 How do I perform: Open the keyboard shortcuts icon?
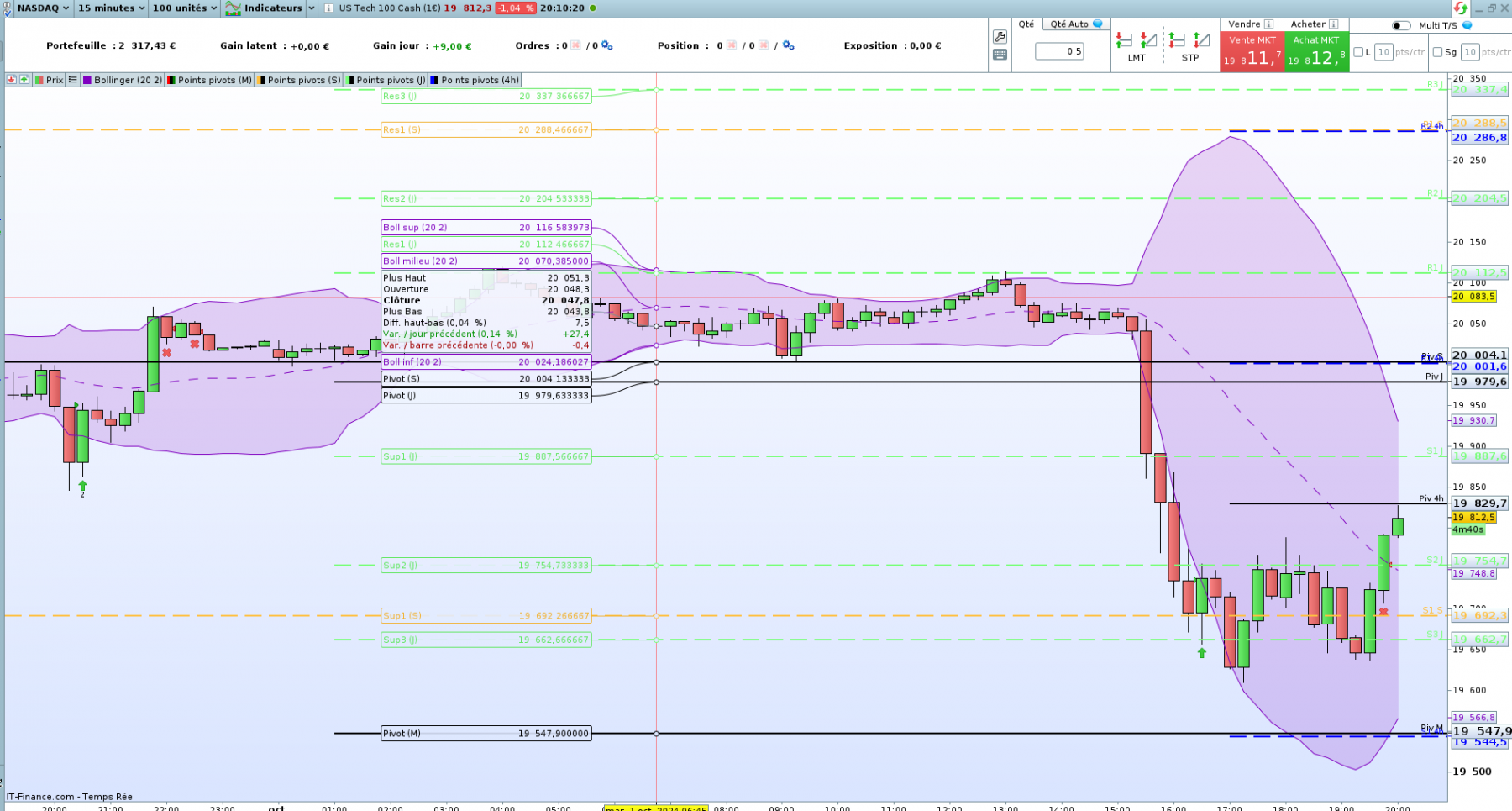pos(1000,55)
